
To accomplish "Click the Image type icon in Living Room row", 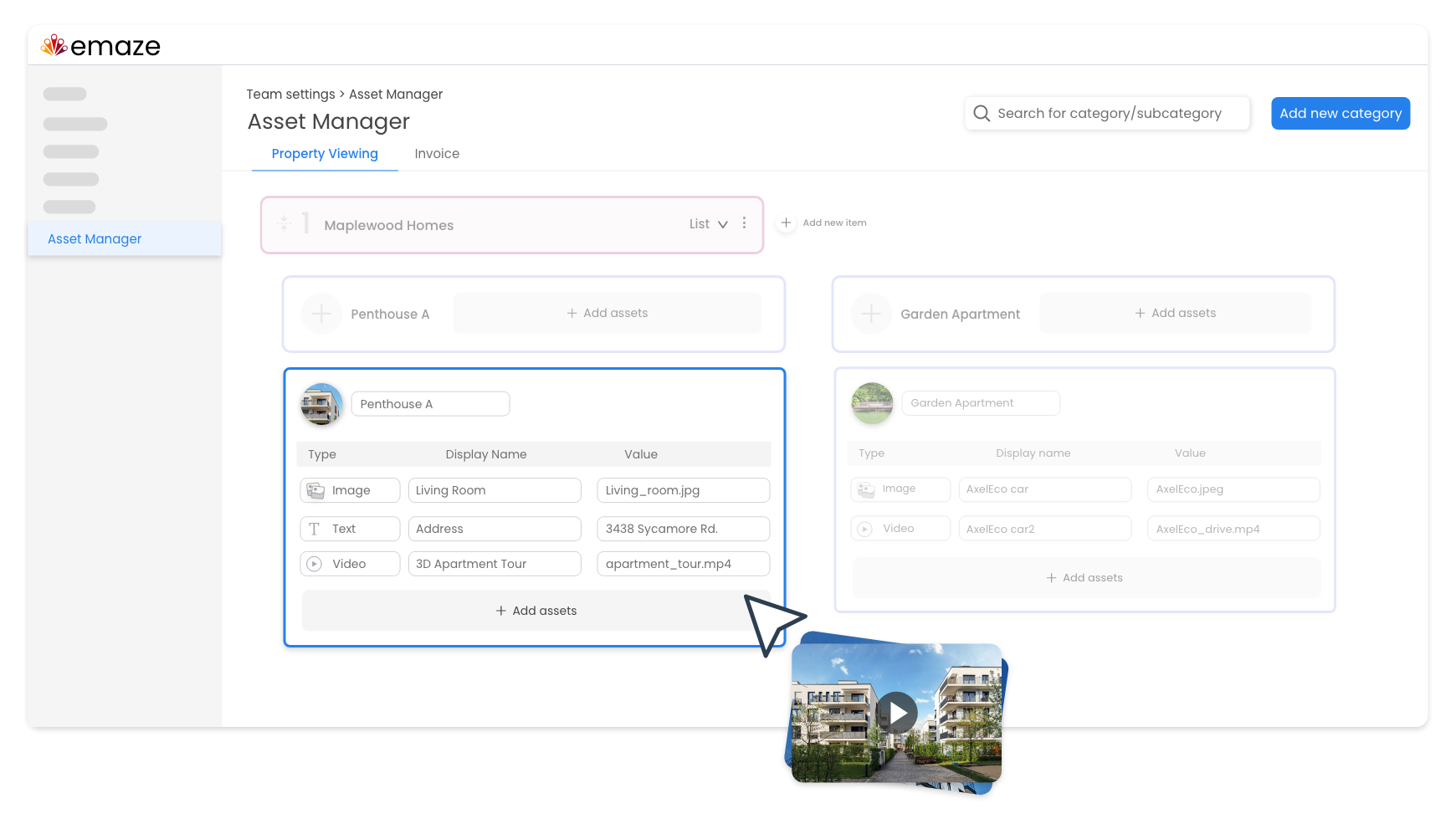I will 315,490.
